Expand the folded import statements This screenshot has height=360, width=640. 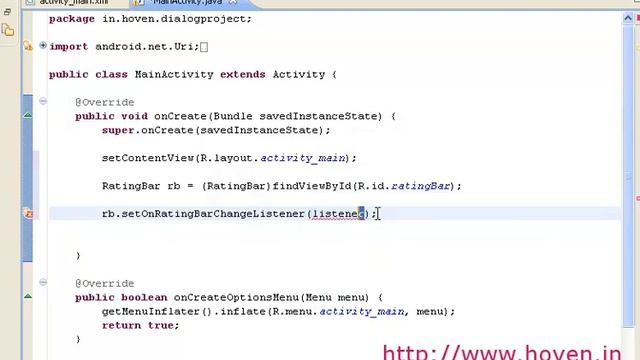tap(43, 45)
